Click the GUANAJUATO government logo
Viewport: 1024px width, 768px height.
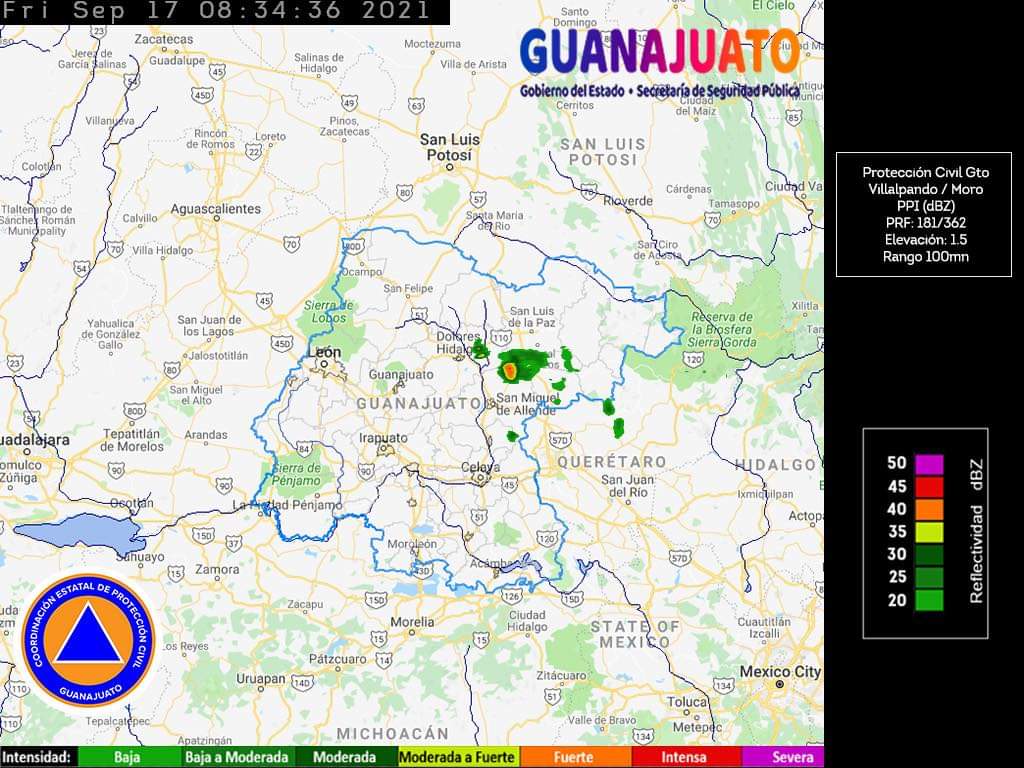click(x=660, y=63)
